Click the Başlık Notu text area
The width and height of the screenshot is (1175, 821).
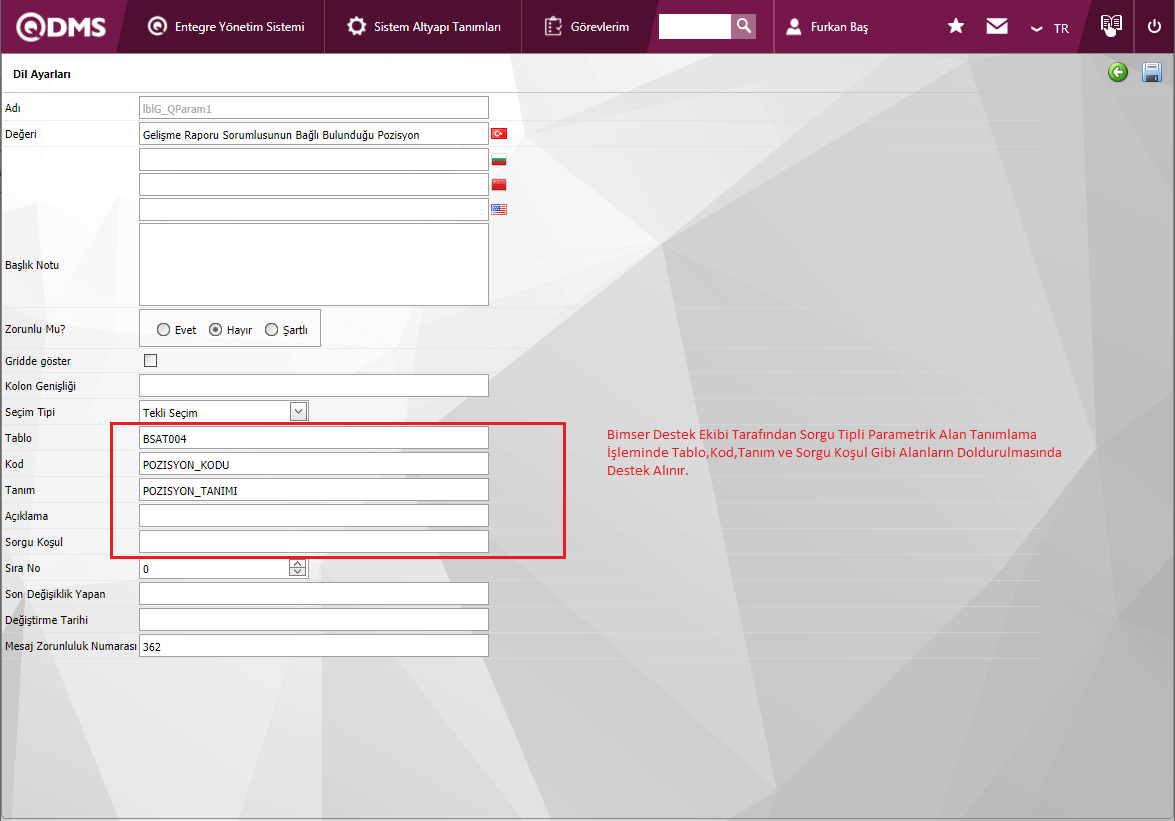(314, 264)
